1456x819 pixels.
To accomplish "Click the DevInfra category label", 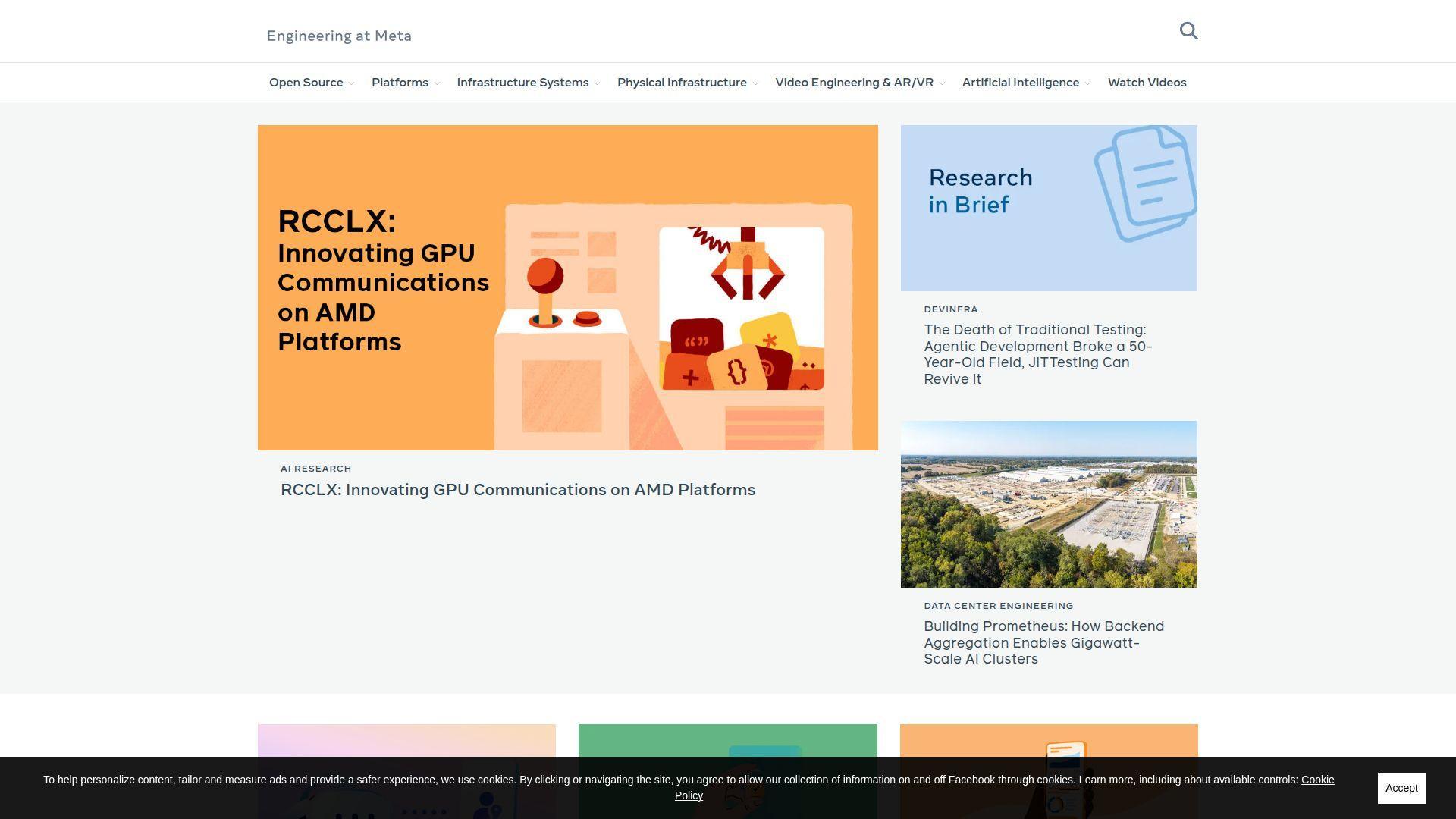I will click(x=950, y=309).
